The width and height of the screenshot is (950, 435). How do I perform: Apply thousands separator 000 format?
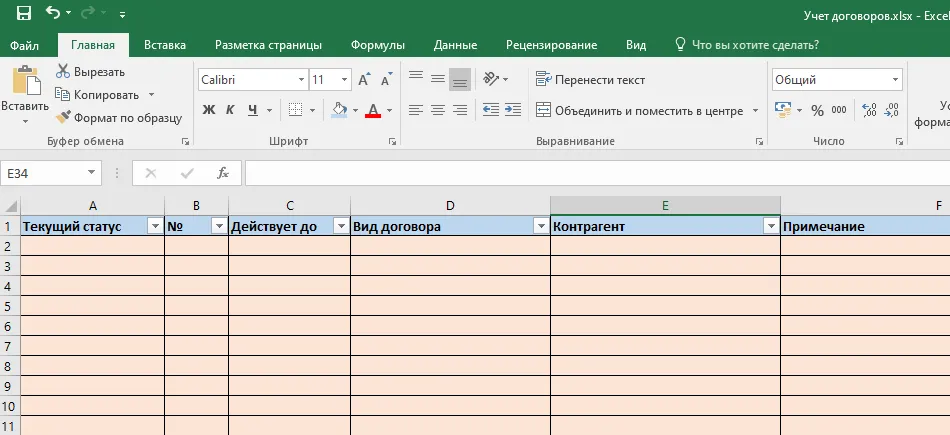pyautogui.click(x=839, y=110)
